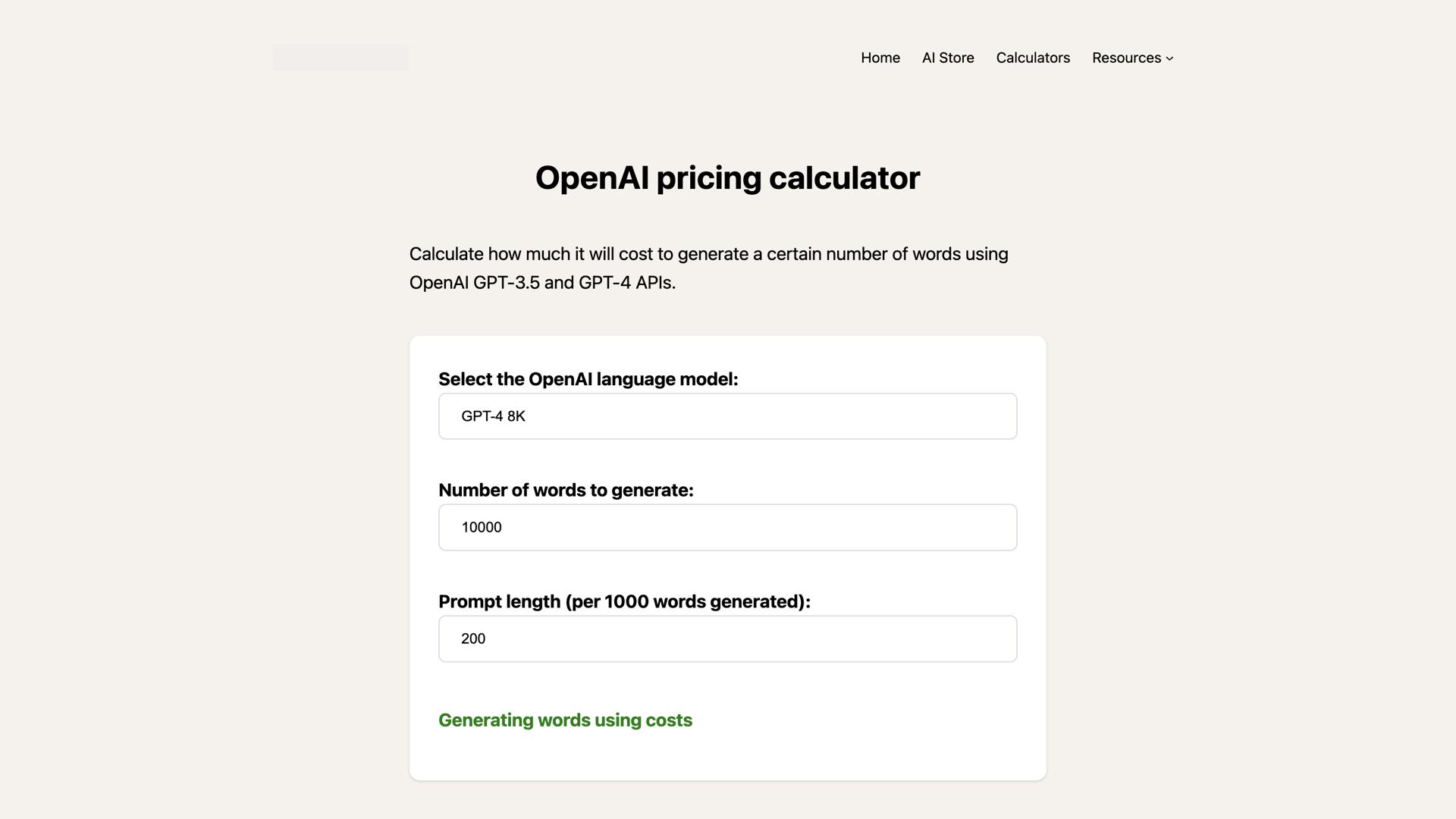Screen dimensions: 1456x819
Task: Click the OpenAI pricing calculator heading
Action: 727,177
